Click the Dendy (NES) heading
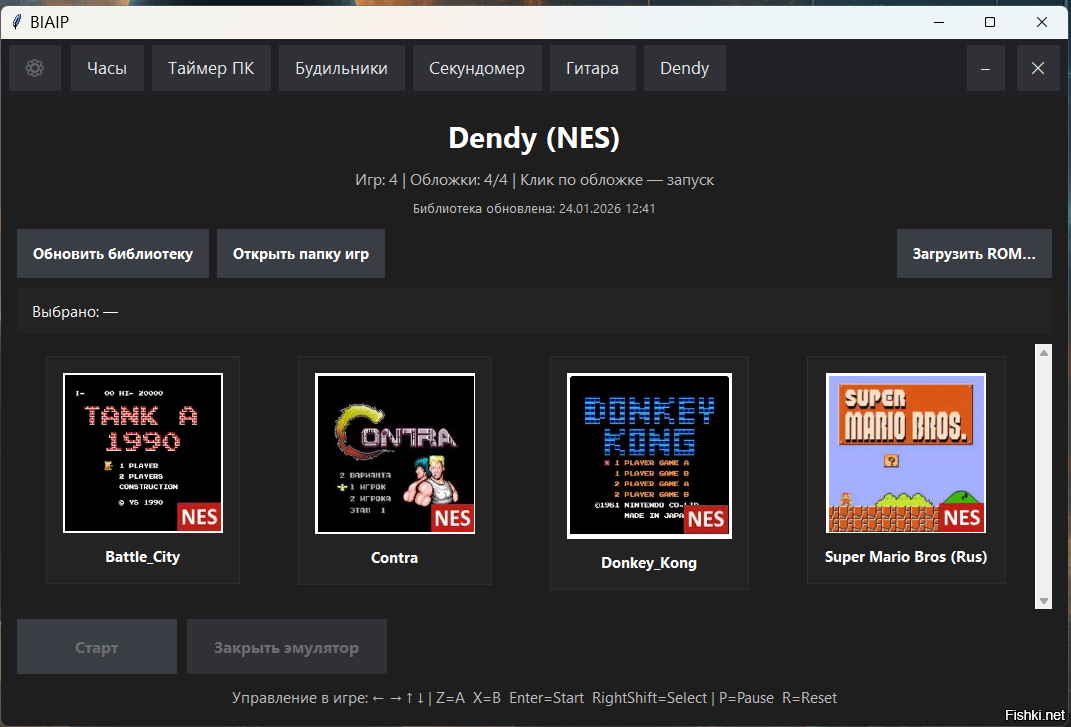1071x727 pixels. click(x=534, y=138)
